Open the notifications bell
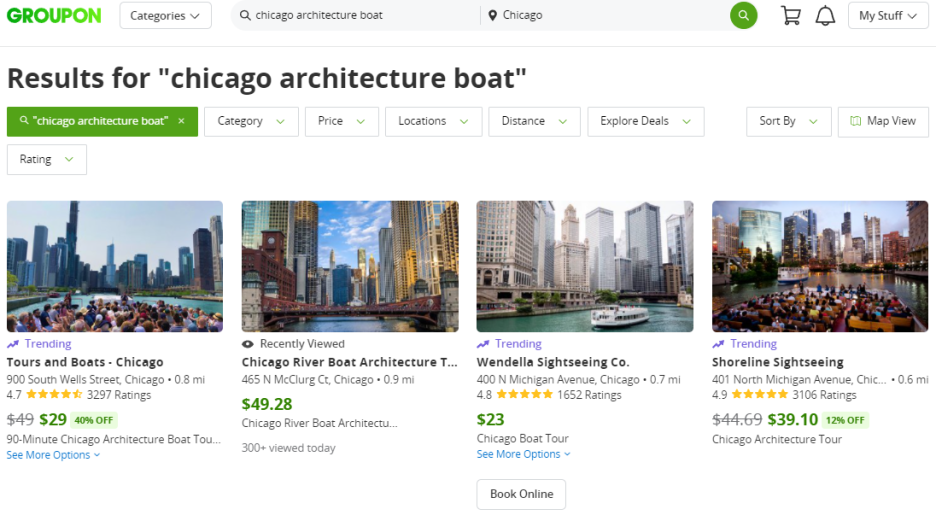Image resolution: width=936 pixels, height=515 pixels. point(825,16)
